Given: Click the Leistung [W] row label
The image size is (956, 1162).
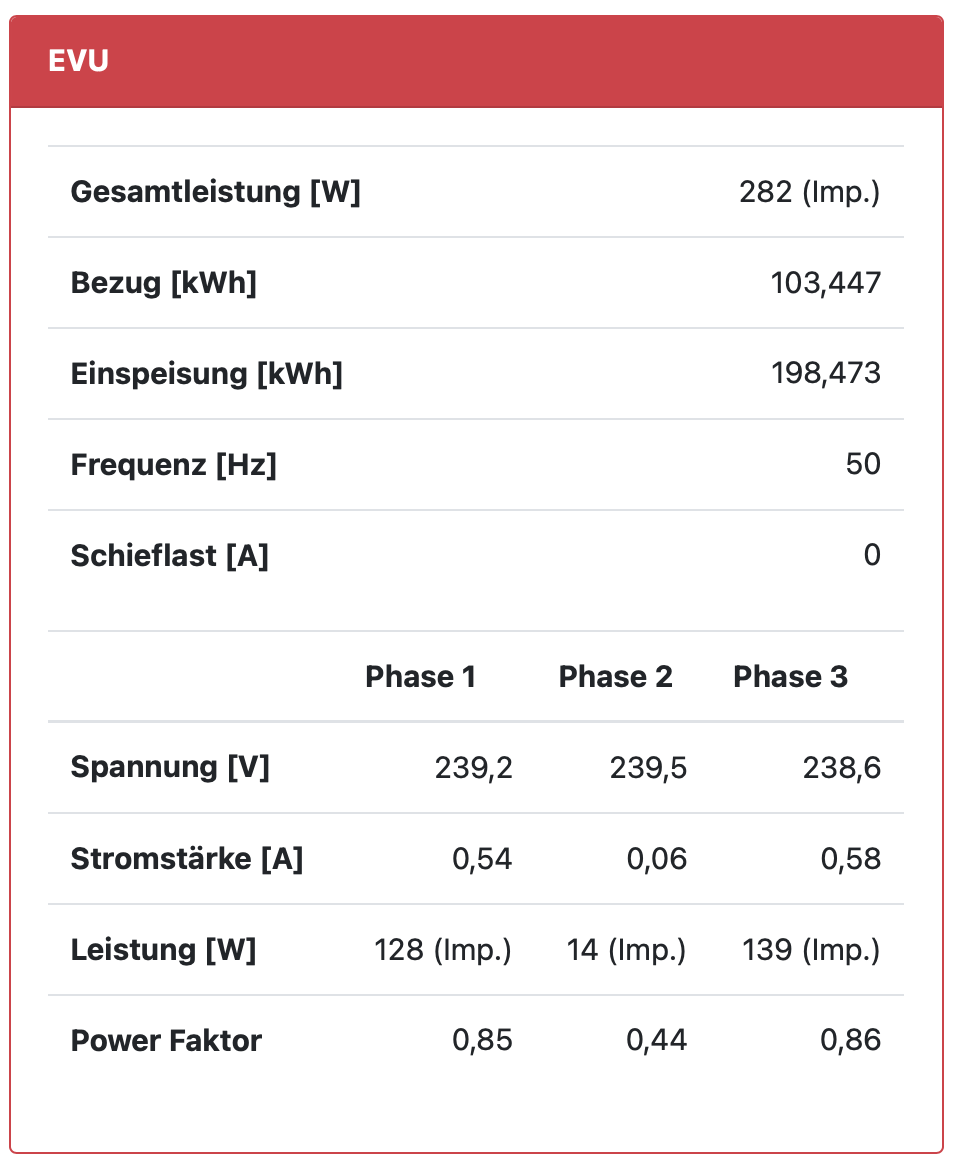Looking at the screenshot, I should coord(163,950).
